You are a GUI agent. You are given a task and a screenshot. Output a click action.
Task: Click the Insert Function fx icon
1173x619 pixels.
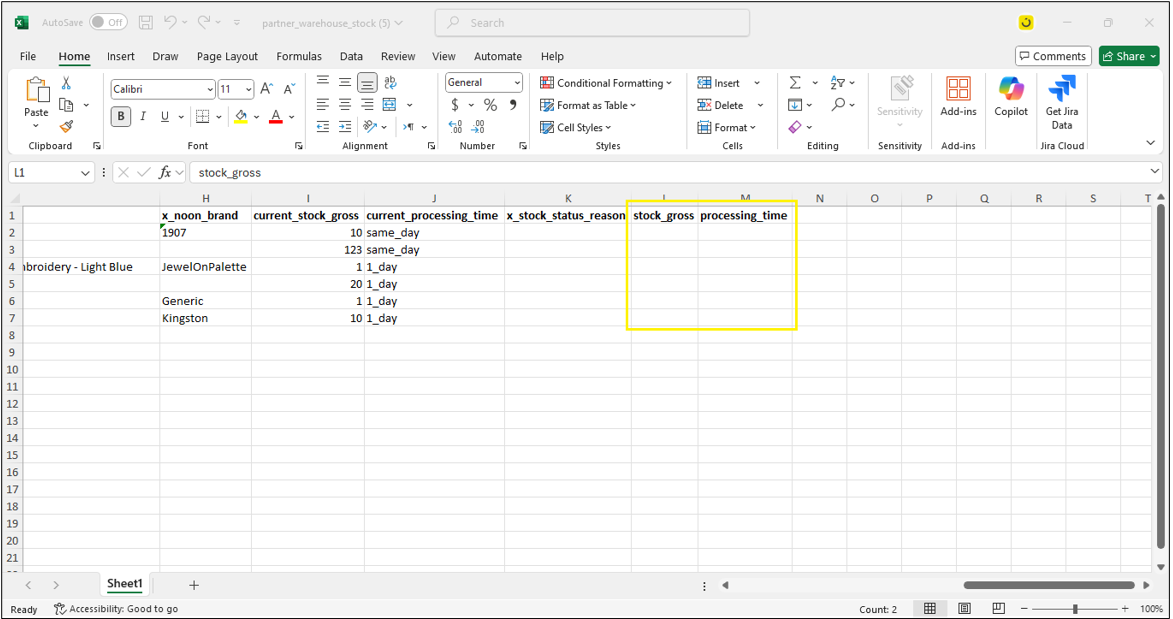(165, 173)
